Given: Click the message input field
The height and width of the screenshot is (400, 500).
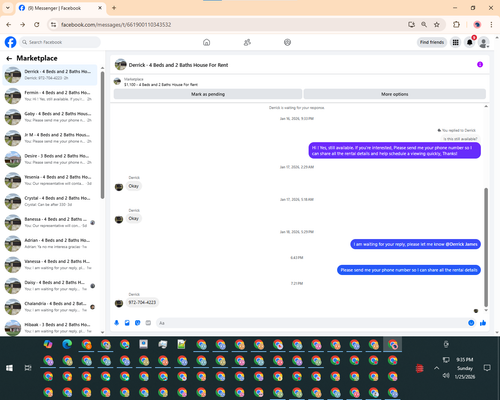Looking at the screenshot, I should pos(312,323).
